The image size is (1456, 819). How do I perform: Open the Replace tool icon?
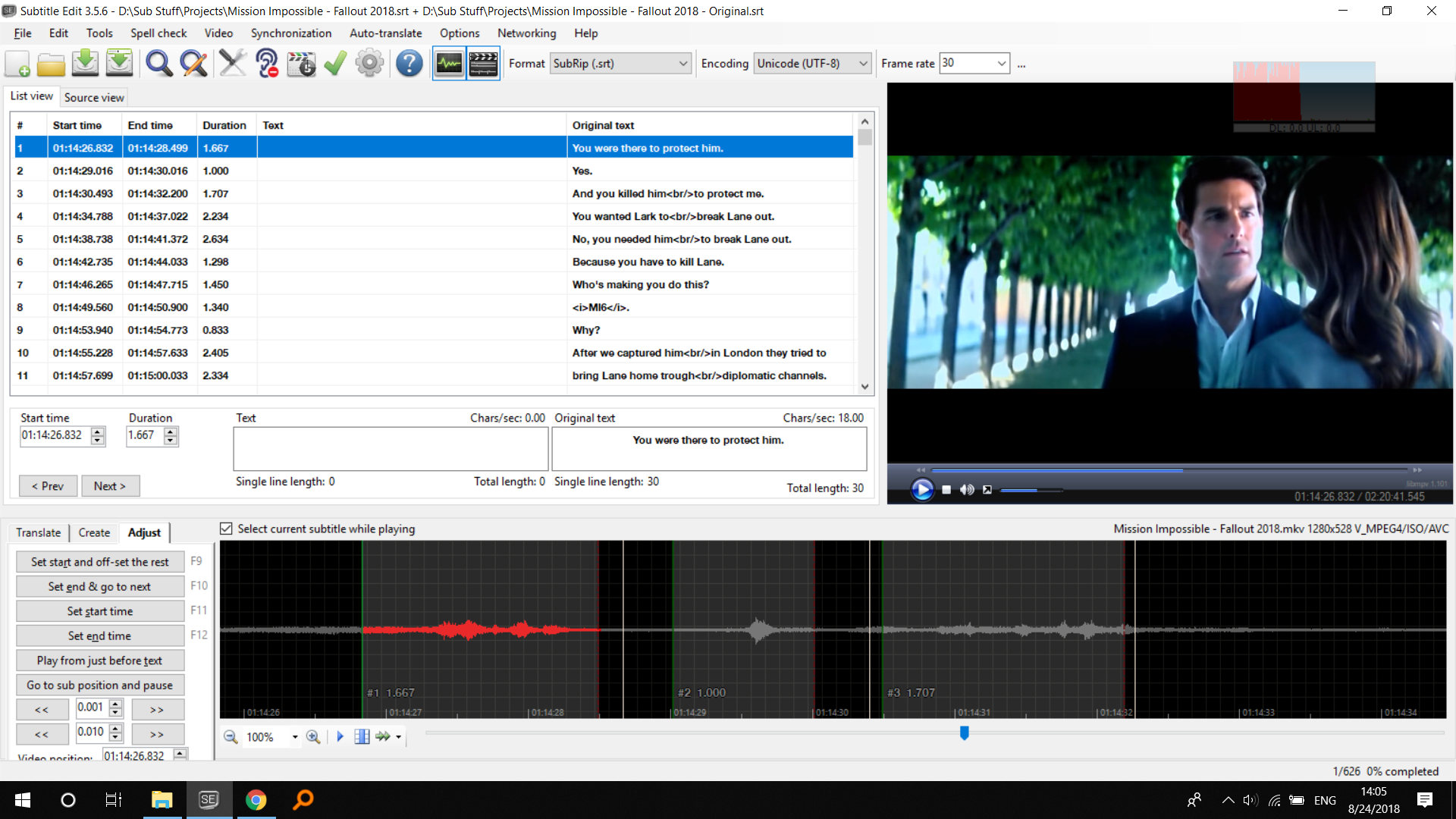pyautogui.click(x=193, y=64)
